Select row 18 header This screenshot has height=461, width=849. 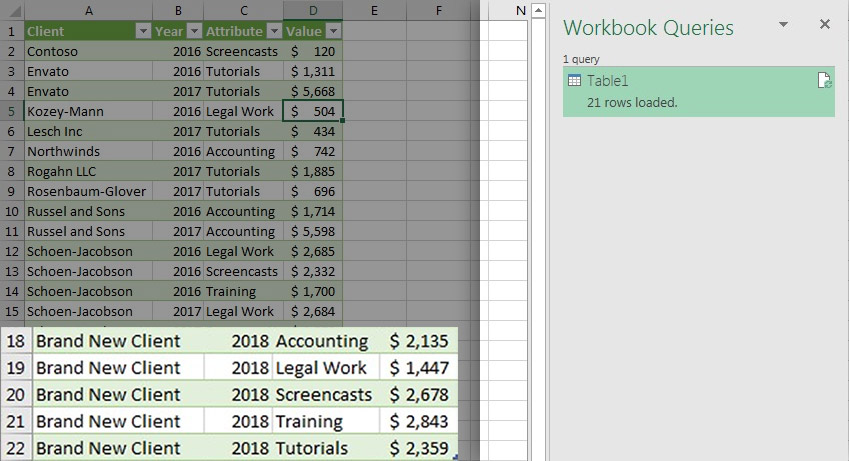click(16, 341)
